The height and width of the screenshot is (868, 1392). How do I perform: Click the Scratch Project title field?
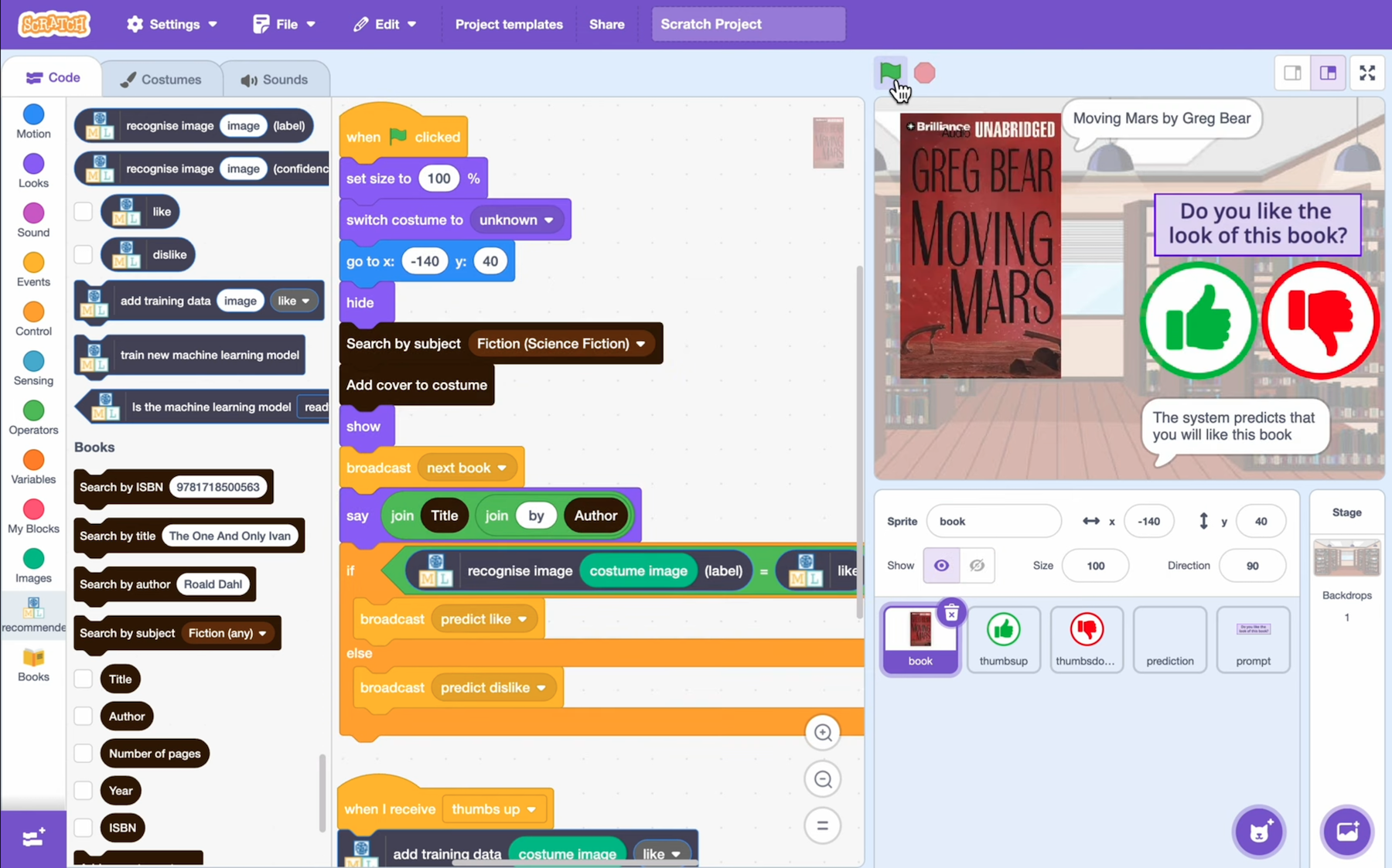point(749,24)
